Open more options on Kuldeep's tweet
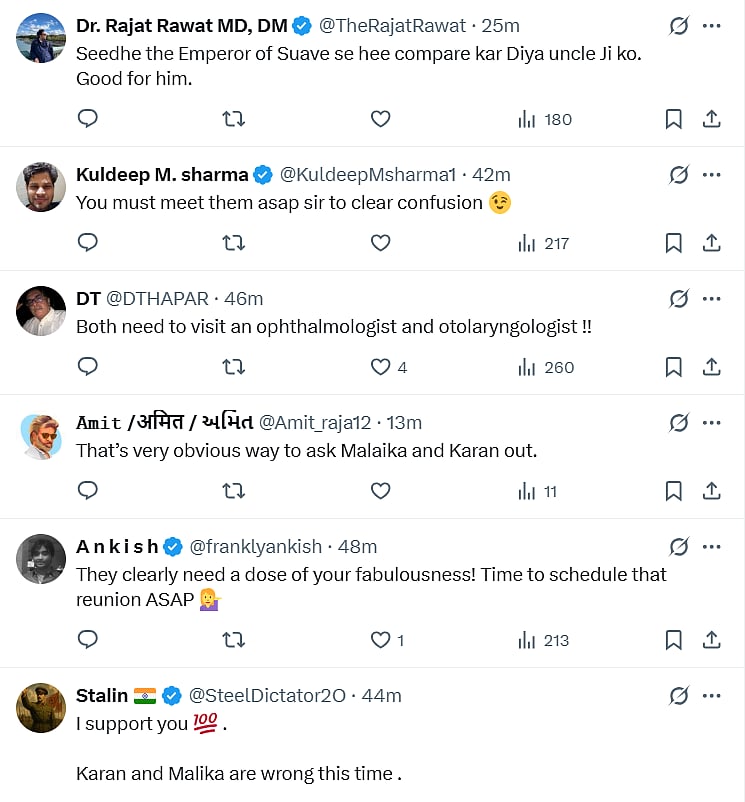 712,175
